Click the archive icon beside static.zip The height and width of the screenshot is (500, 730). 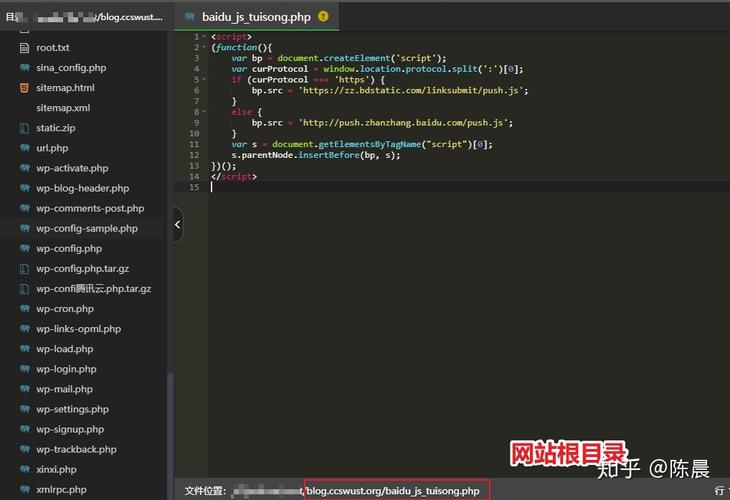[x=24, y=128]
